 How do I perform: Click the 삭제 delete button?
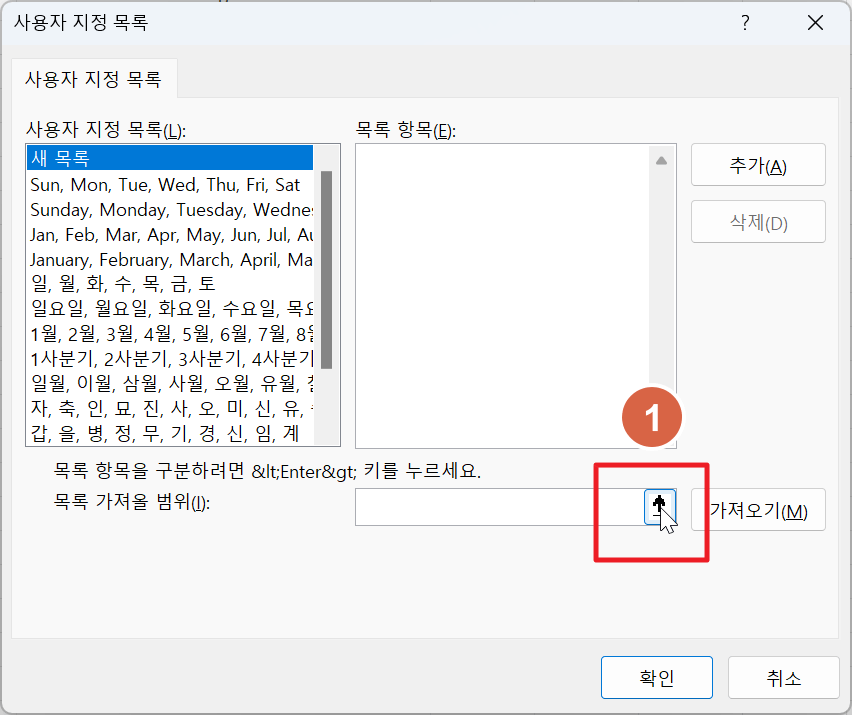757,221
